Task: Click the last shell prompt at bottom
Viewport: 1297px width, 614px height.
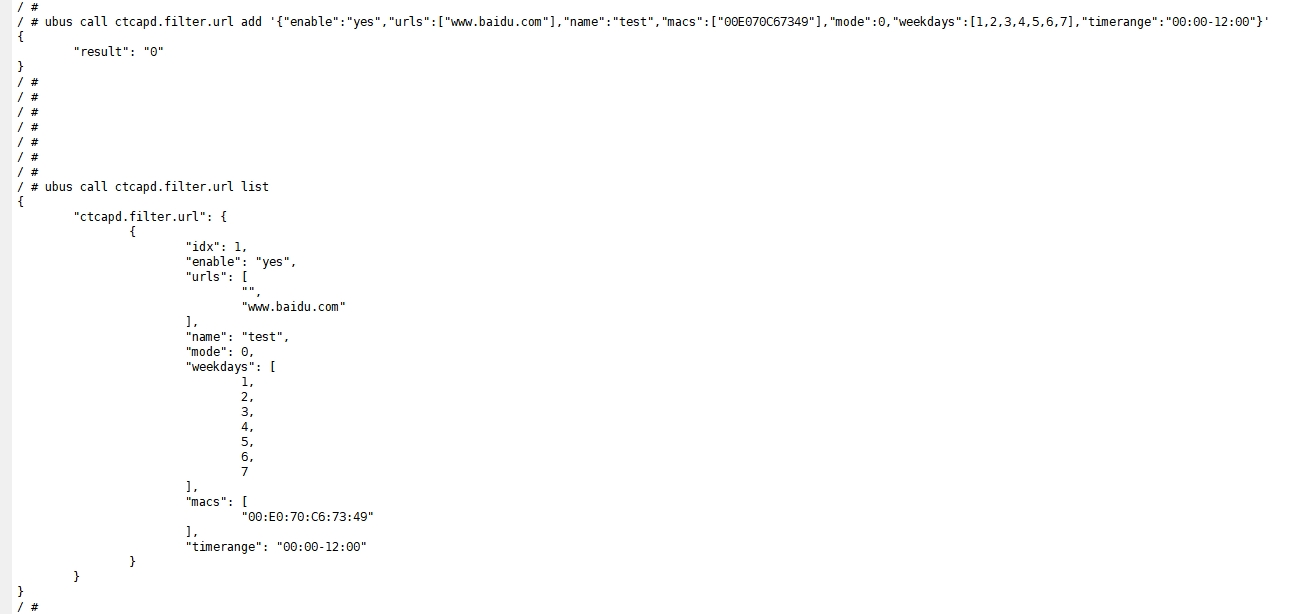Action: pyautogui.click(x=28, y=606)
